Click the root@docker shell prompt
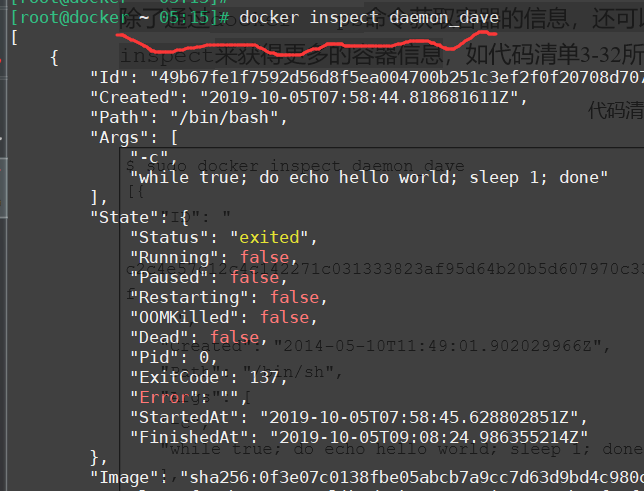This screenshot has height=491, width=644. [120, 18]
